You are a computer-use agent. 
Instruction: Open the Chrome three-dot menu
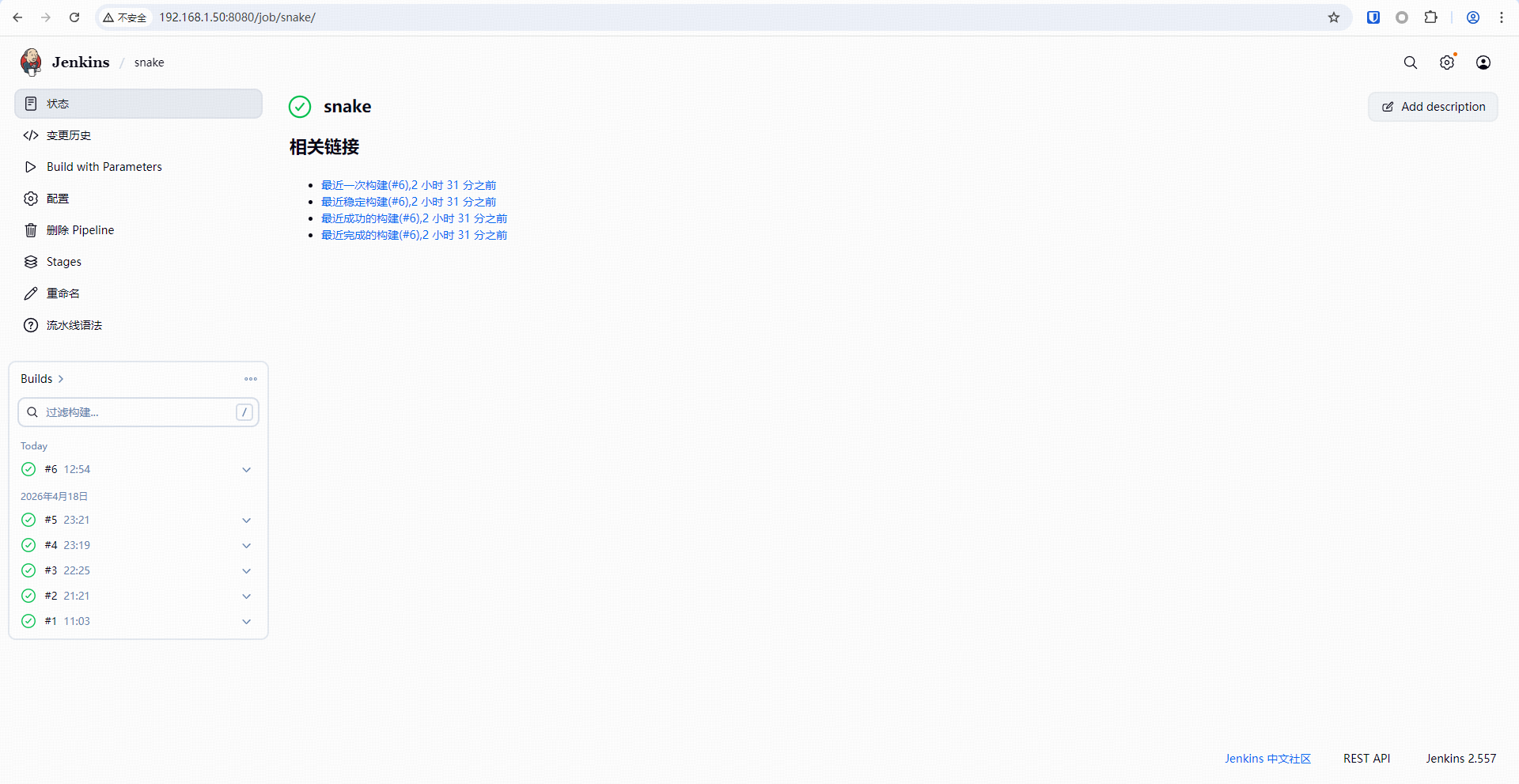click(x=1502, y=17)
